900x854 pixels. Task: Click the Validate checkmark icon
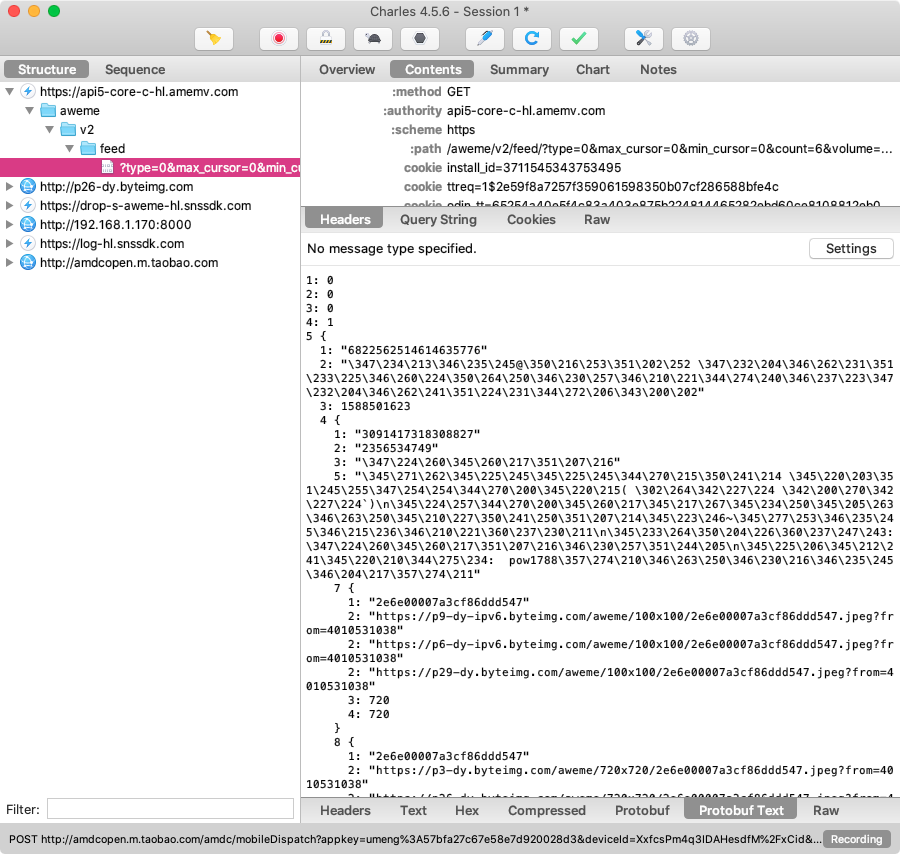[x=579, y=38]
